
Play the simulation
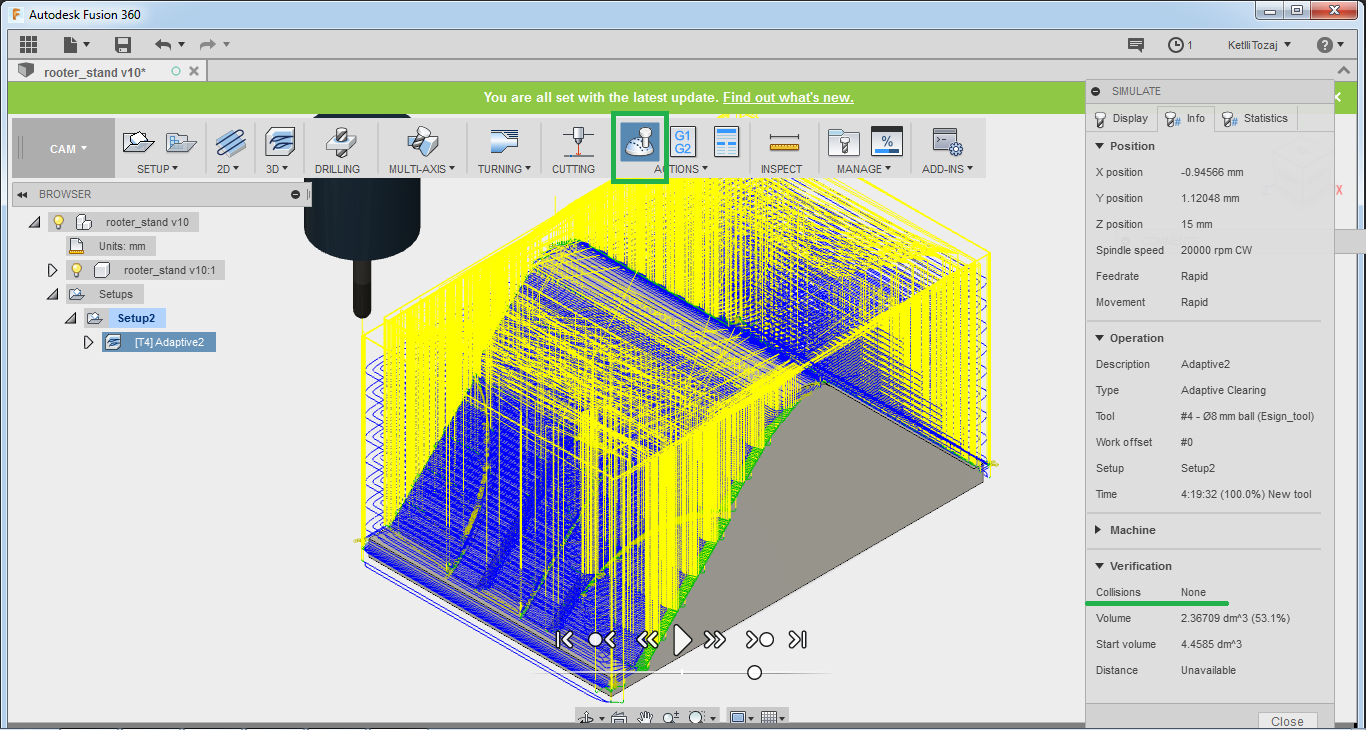click(682, 639)
